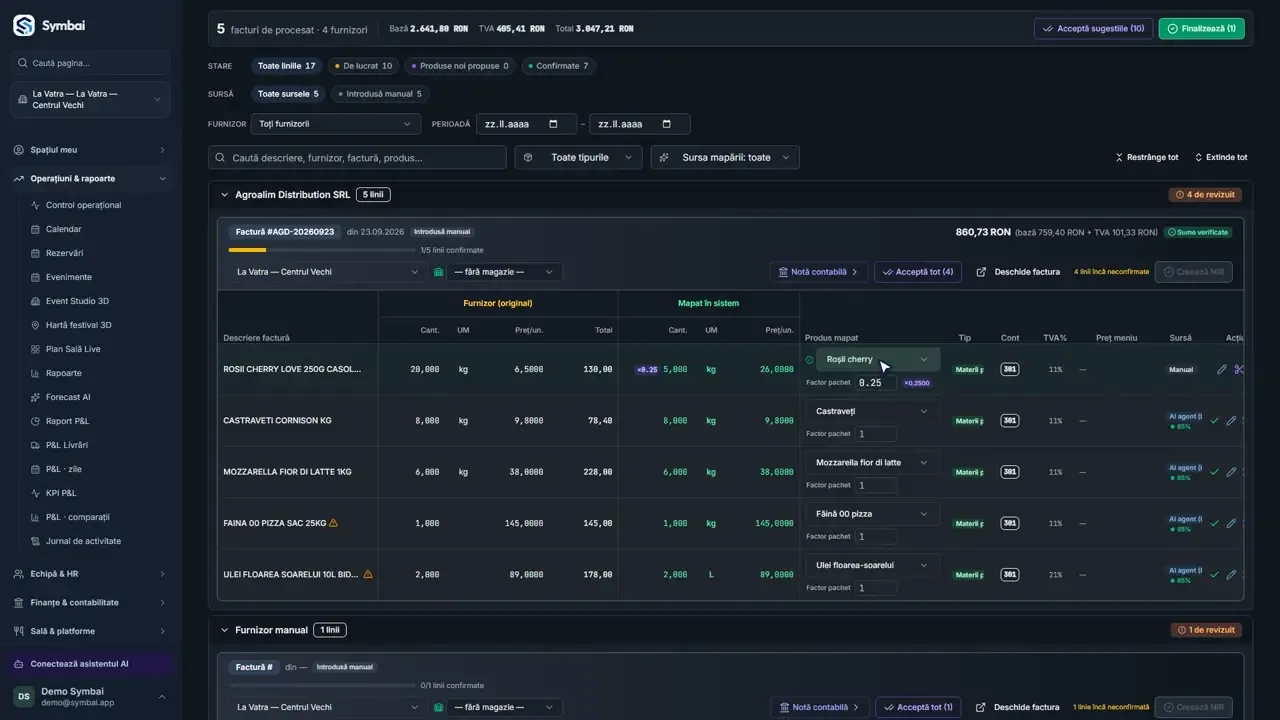Viewport: 1280px width, 720px height.
Task: Open the Toate tipurile type dropdown
Action: pyautogui.click(x=579, y=158)
